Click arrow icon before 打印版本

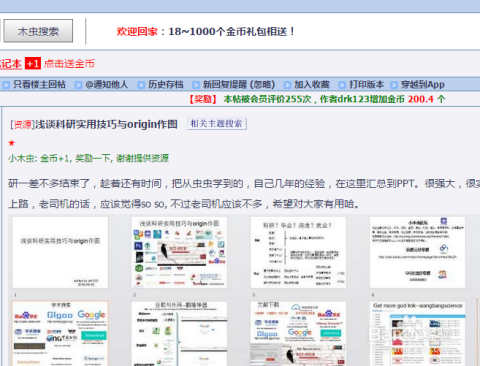coord(342,85)
